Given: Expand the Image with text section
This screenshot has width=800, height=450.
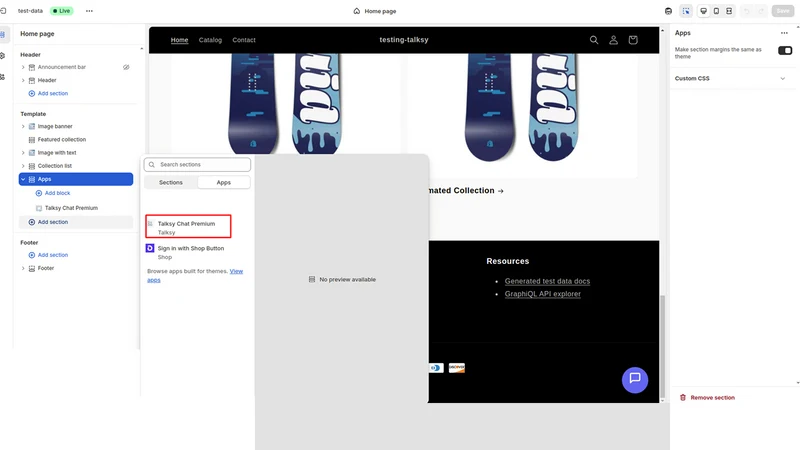Looking at the screenshot, I should 23,153.
